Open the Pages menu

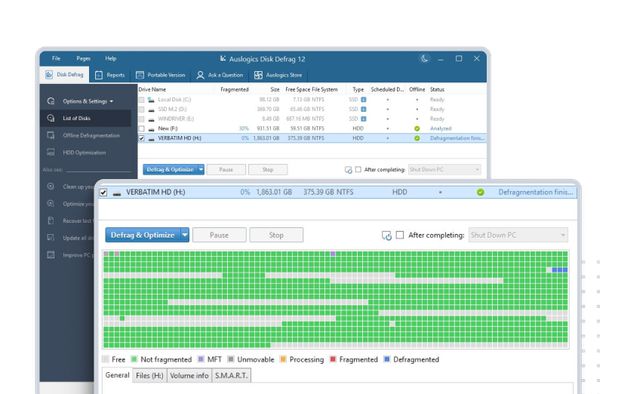83,58
